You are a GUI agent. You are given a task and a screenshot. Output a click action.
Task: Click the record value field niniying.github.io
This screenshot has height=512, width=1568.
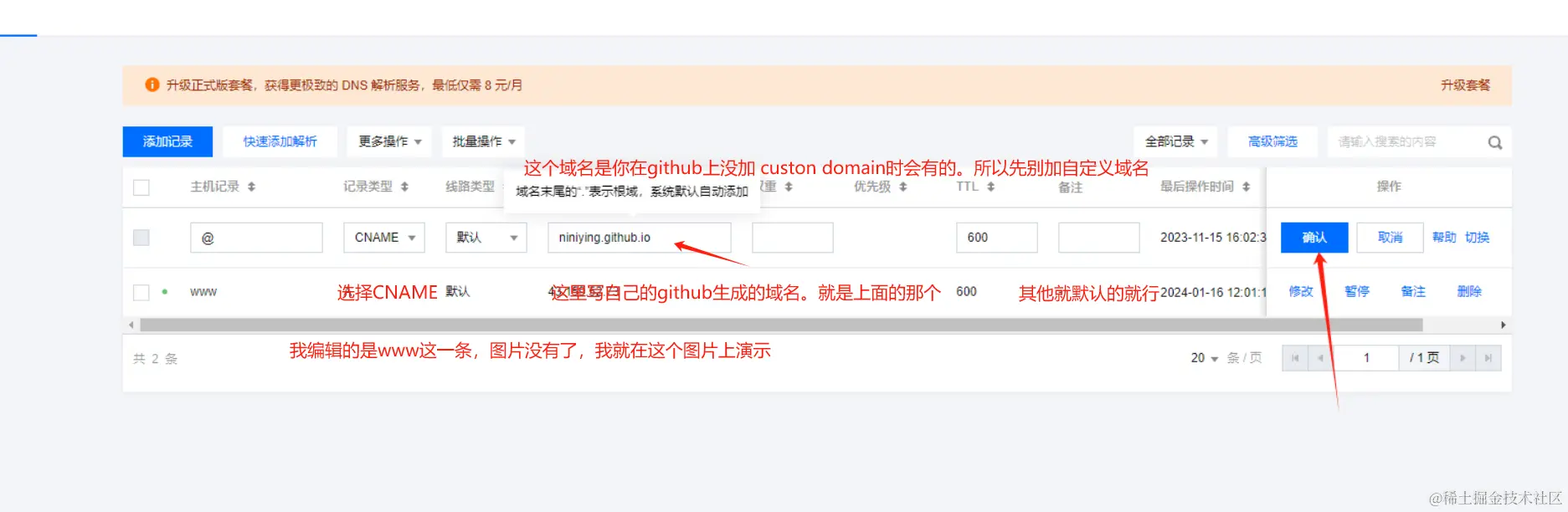(640, 238)
